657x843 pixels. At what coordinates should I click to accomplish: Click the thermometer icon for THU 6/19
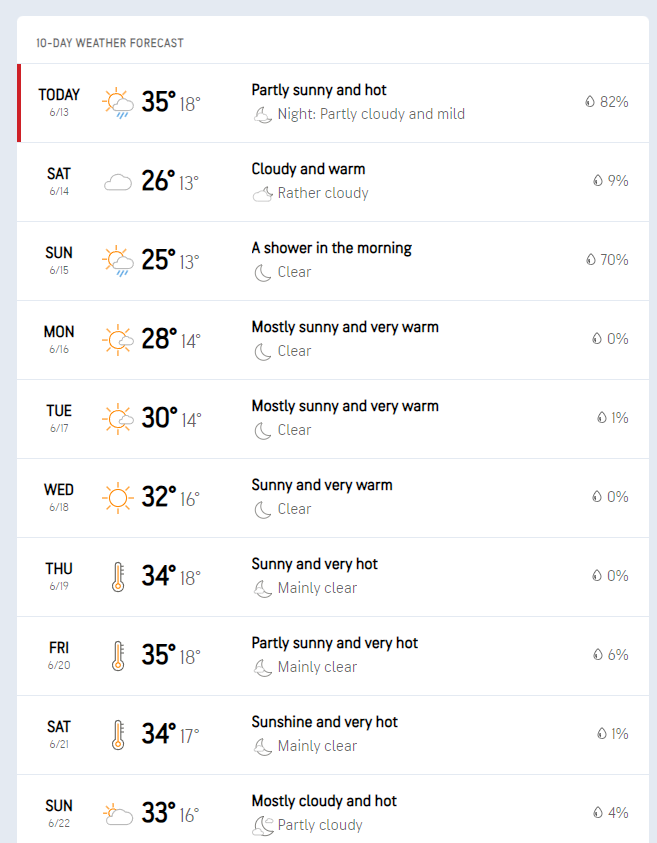click(118, 577)
